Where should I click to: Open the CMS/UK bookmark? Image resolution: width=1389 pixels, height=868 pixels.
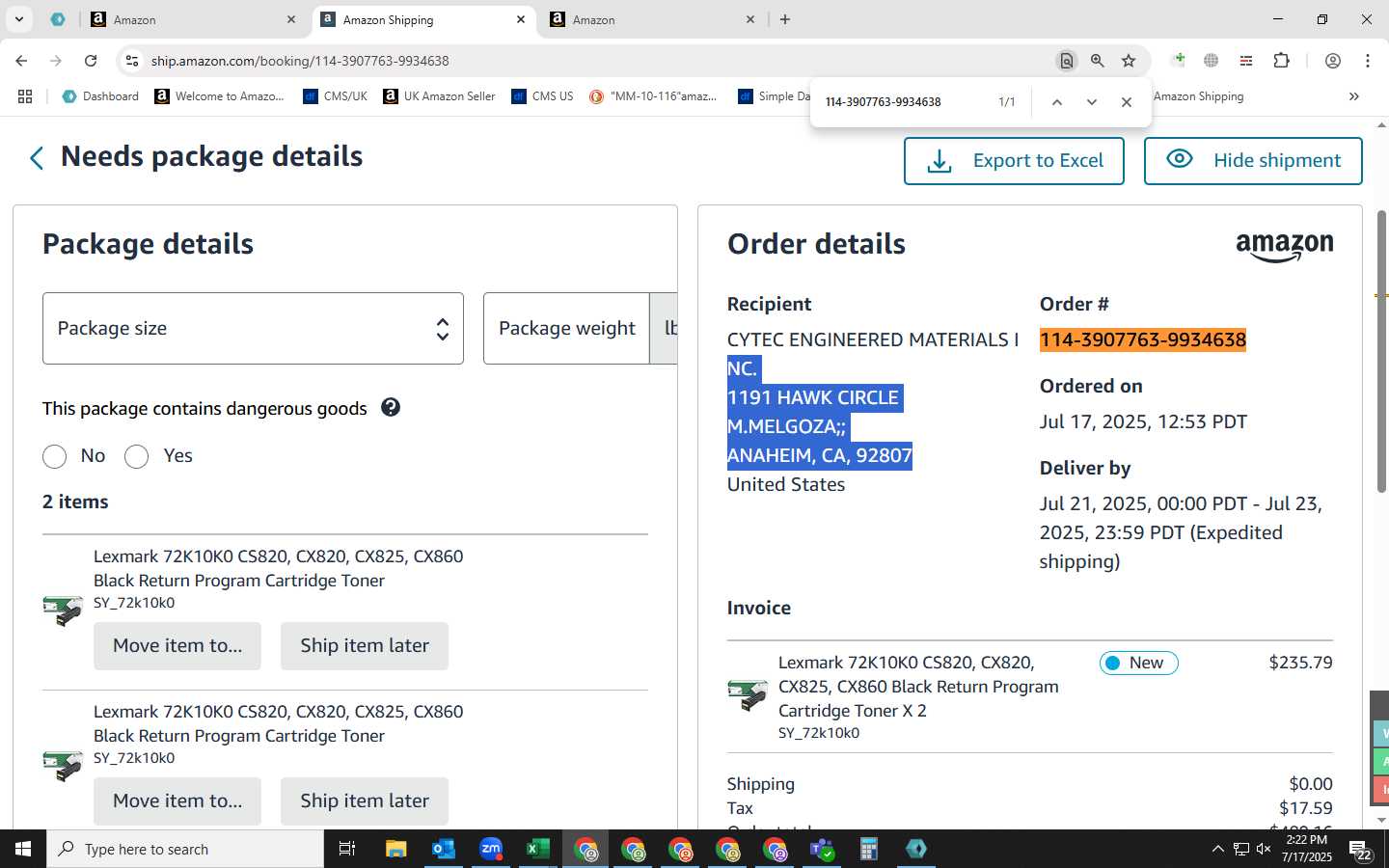point(335,96)
